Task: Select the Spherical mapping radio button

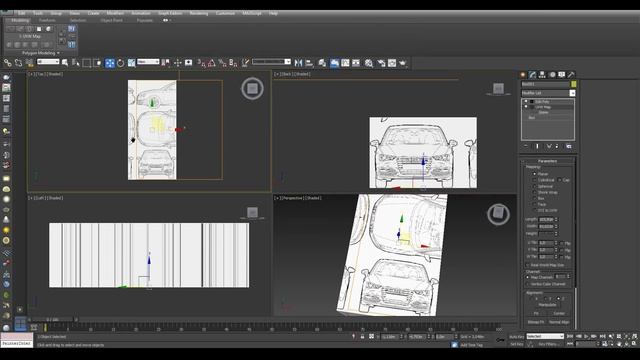Action: 534,186
